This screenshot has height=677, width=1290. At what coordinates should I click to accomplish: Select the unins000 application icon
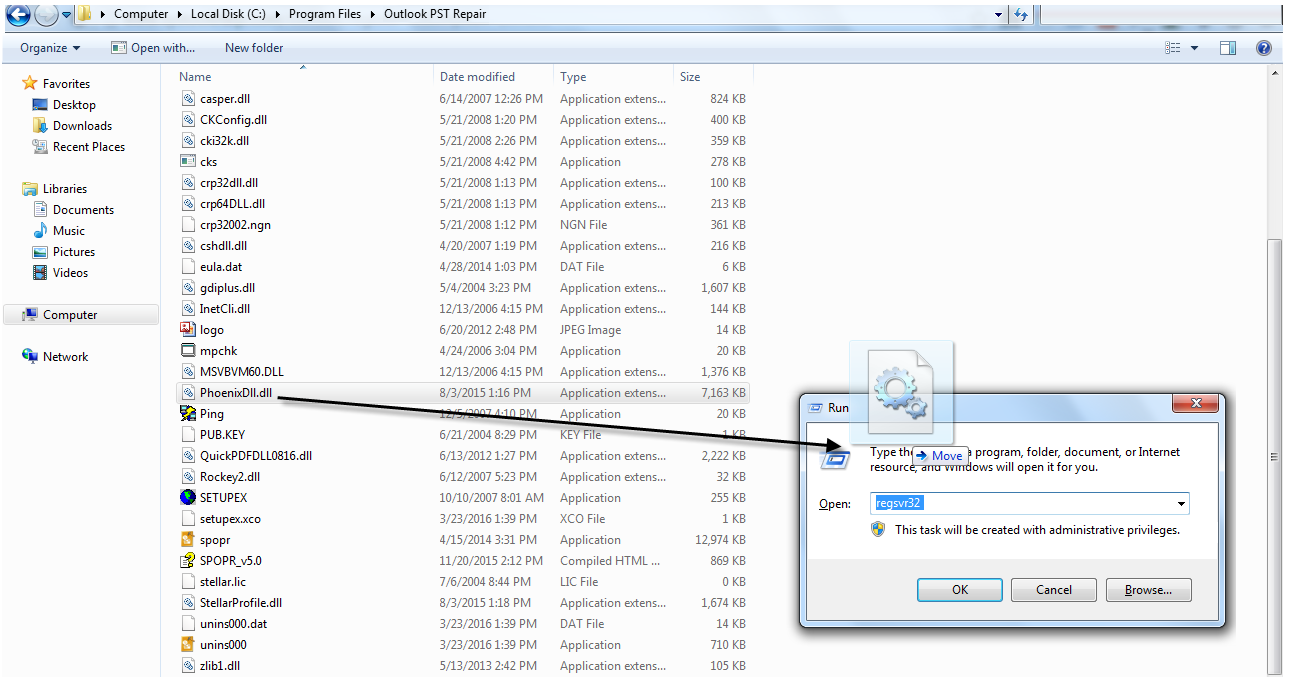point(188,645)
